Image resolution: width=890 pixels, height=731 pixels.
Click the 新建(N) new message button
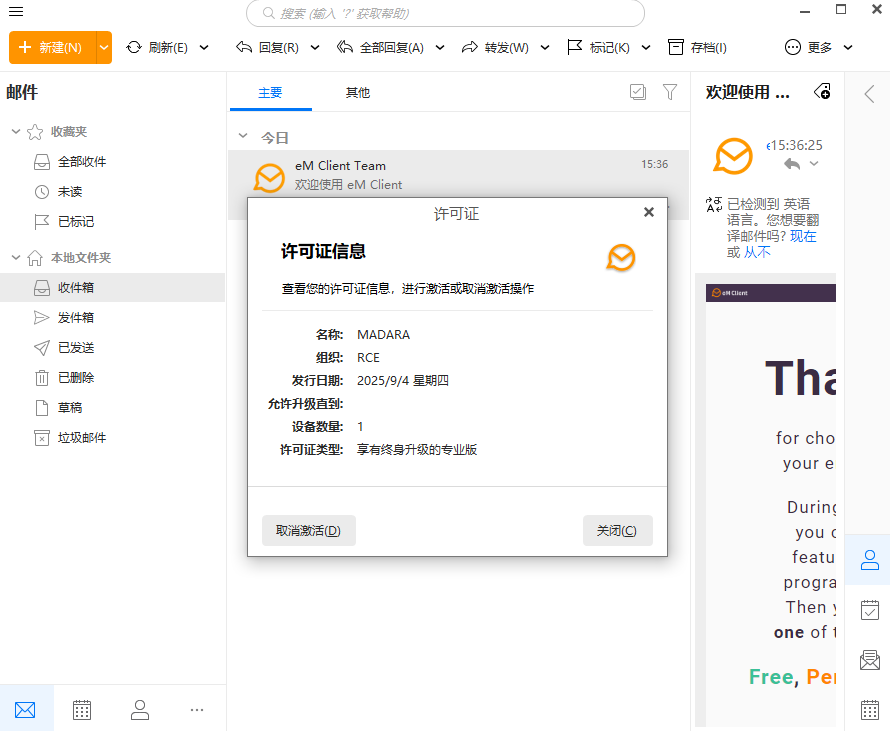[52, 47]
